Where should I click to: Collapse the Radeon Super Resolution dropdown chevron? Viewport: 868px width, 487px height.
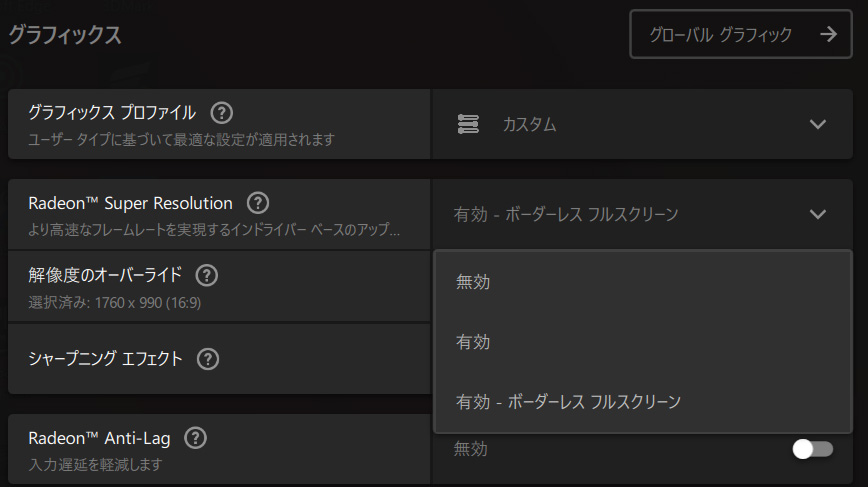coord(818,214)
